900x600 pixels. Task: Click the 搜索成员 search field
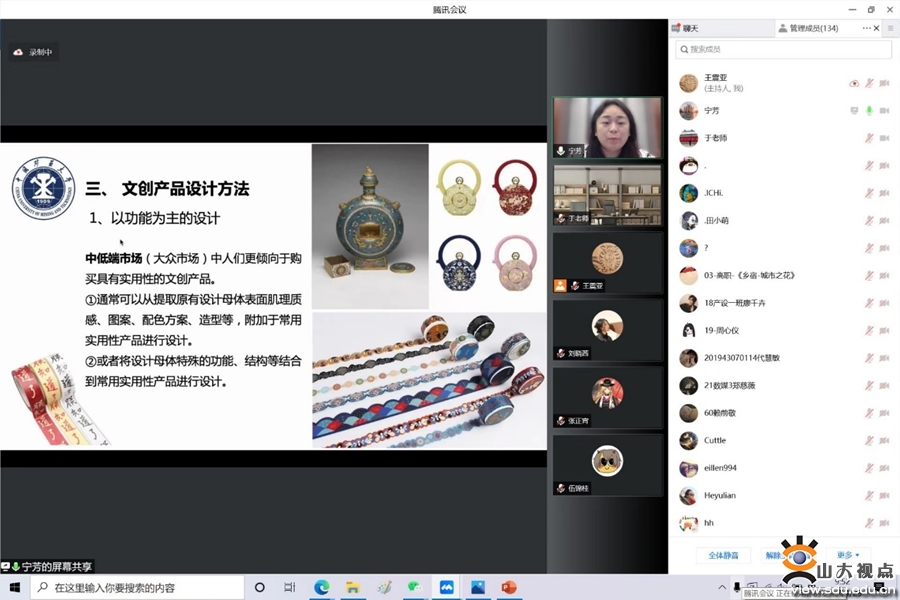780,49
